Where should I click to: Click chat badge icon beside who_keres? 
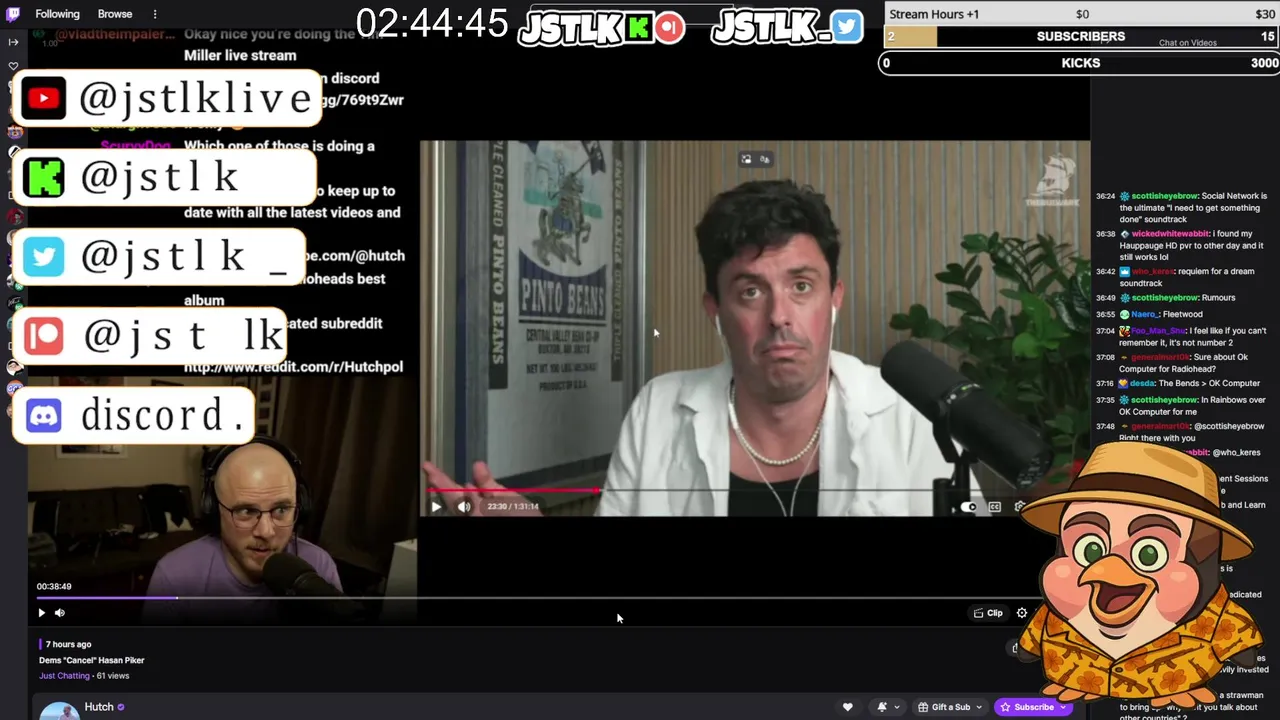click(1124, 272)
